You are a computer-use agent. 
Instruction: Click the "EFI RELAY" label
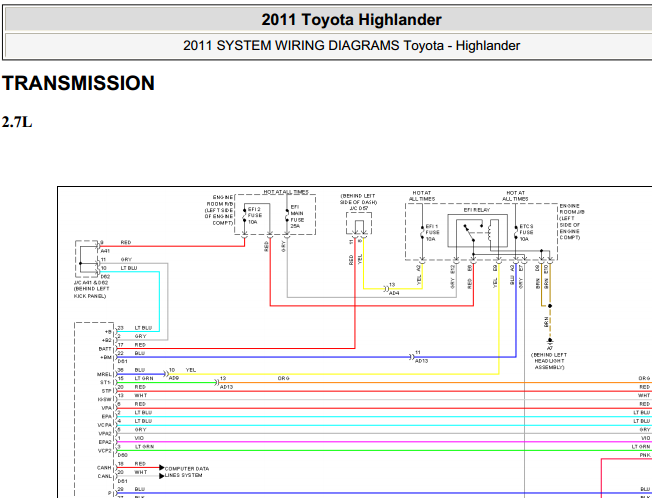(x=477, y=210)
